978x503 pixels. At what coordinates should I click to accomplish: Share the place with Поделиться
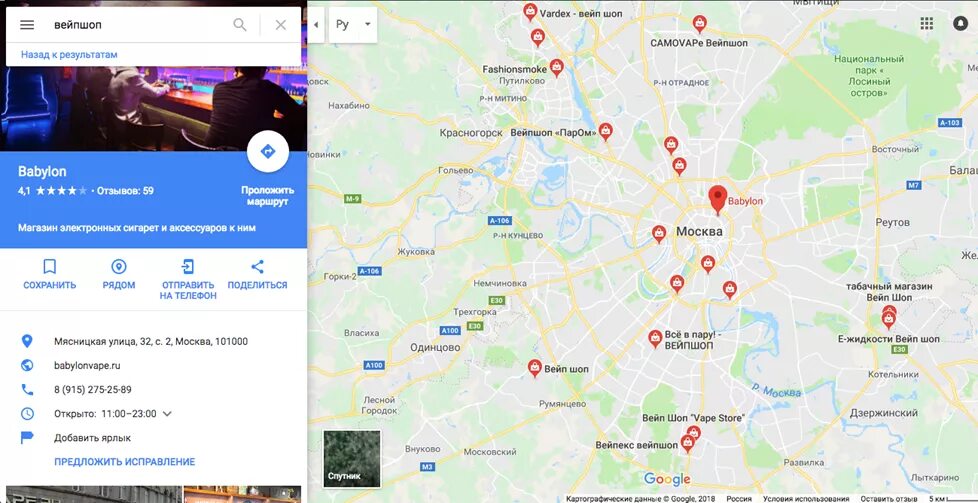tap(257, 275)
